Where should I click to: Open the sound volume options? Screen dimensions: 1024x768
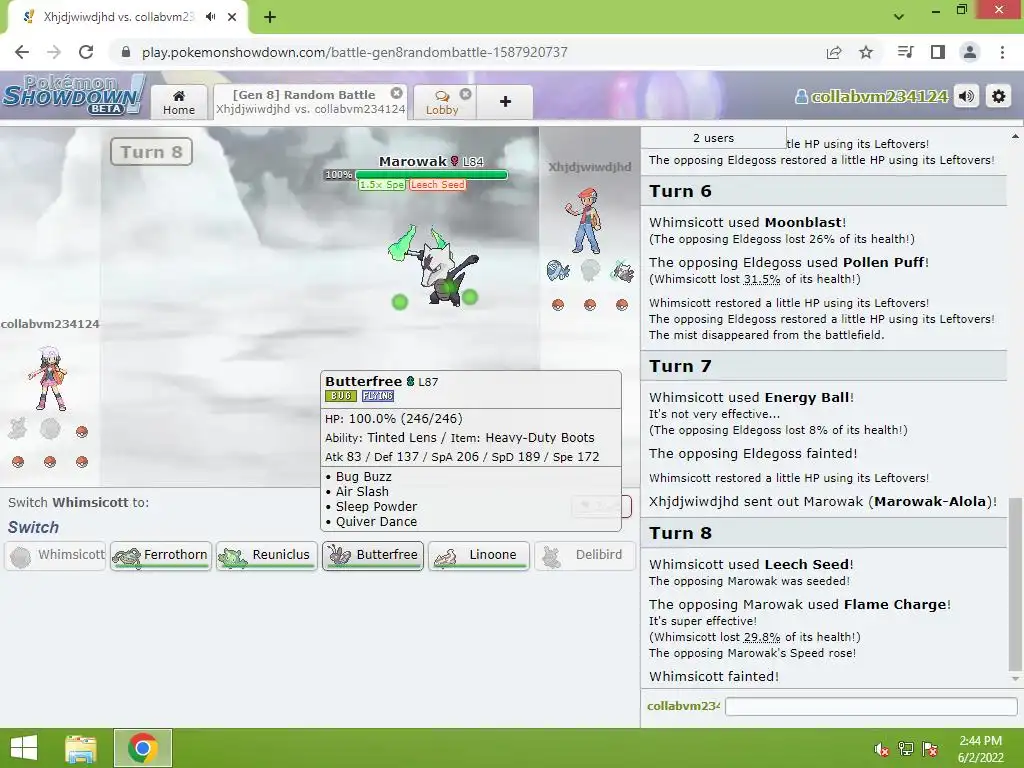(967, 97)
